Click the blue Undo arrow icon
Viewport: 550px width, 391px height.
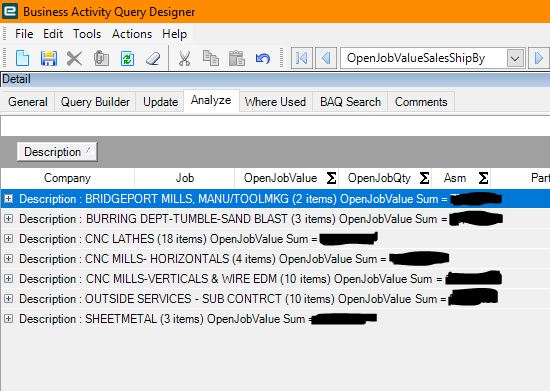(x=263, y=58)
